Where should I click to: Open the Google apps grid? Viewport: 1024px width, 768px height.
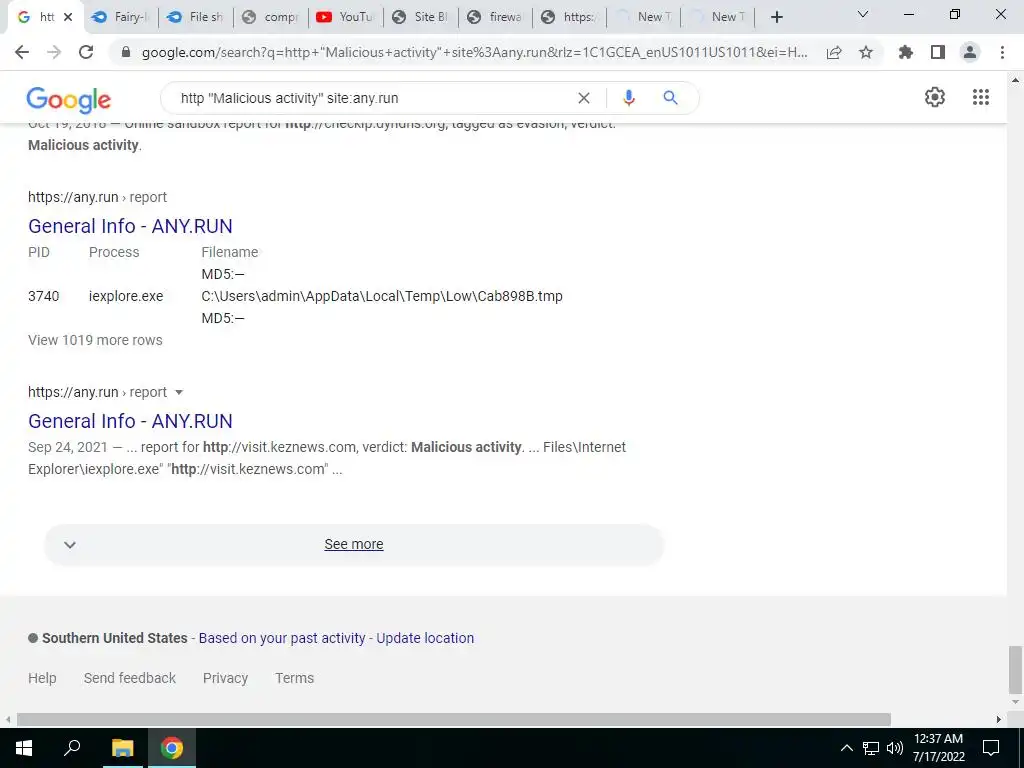[x=981, y=97]
